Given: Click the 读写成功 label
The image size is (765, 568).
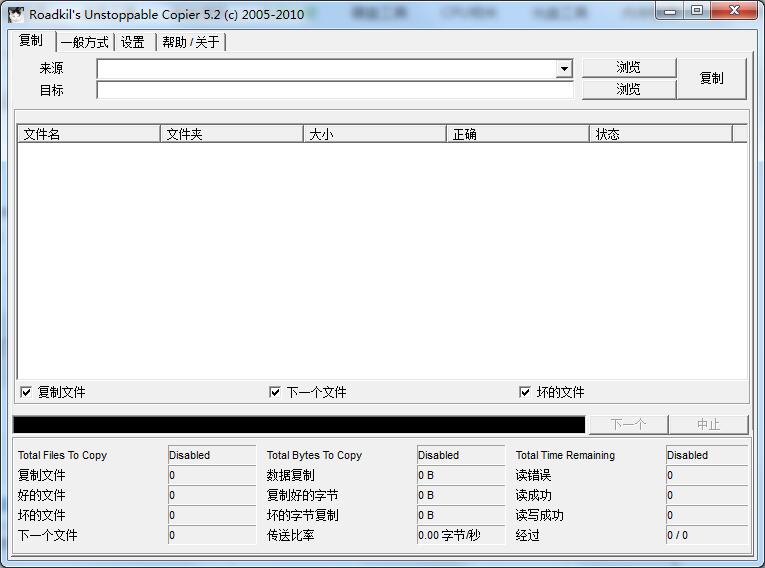Looking at the screenshot, I should click(540, 515).
